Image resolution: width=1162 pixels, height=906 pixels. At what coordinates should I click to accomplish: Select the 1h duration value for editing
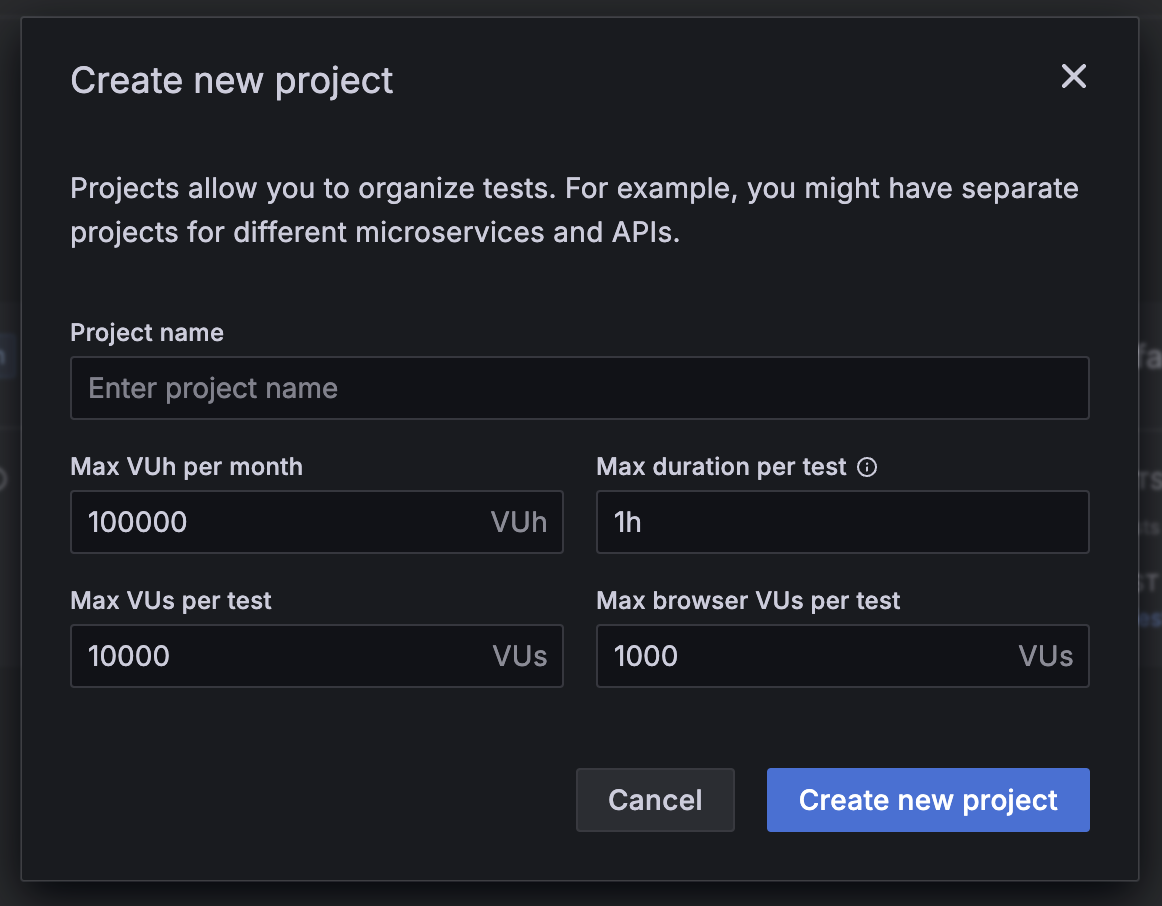627,521
